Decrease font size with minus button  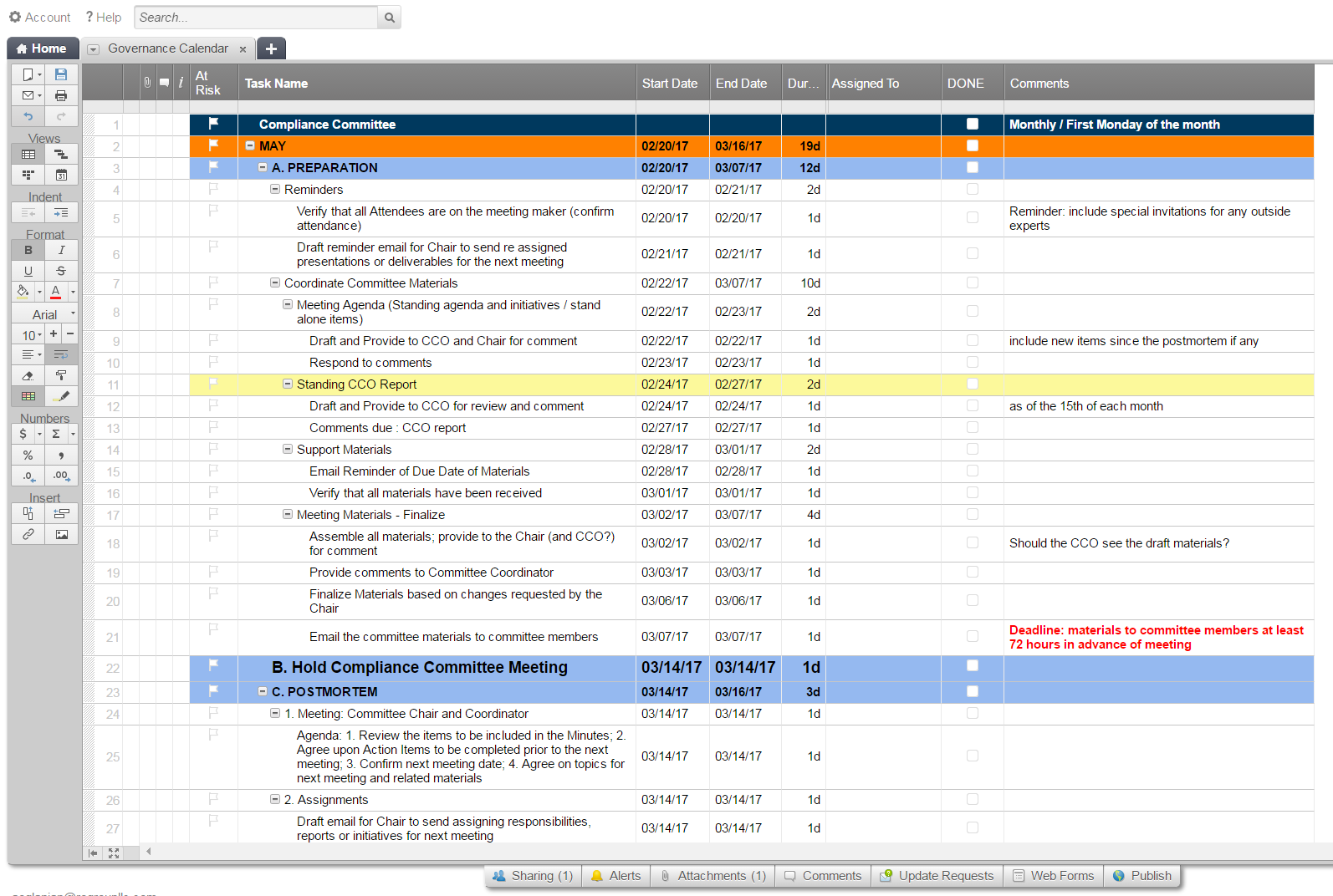click(70, 334)
